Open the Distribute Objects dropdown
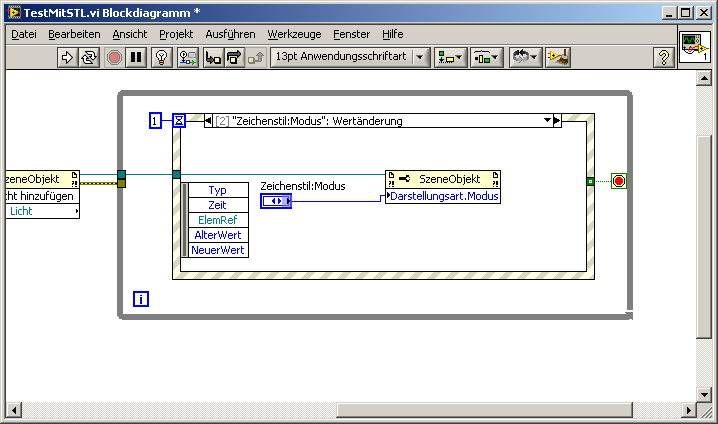The image size is (718, 424). [x=487, y=57]
